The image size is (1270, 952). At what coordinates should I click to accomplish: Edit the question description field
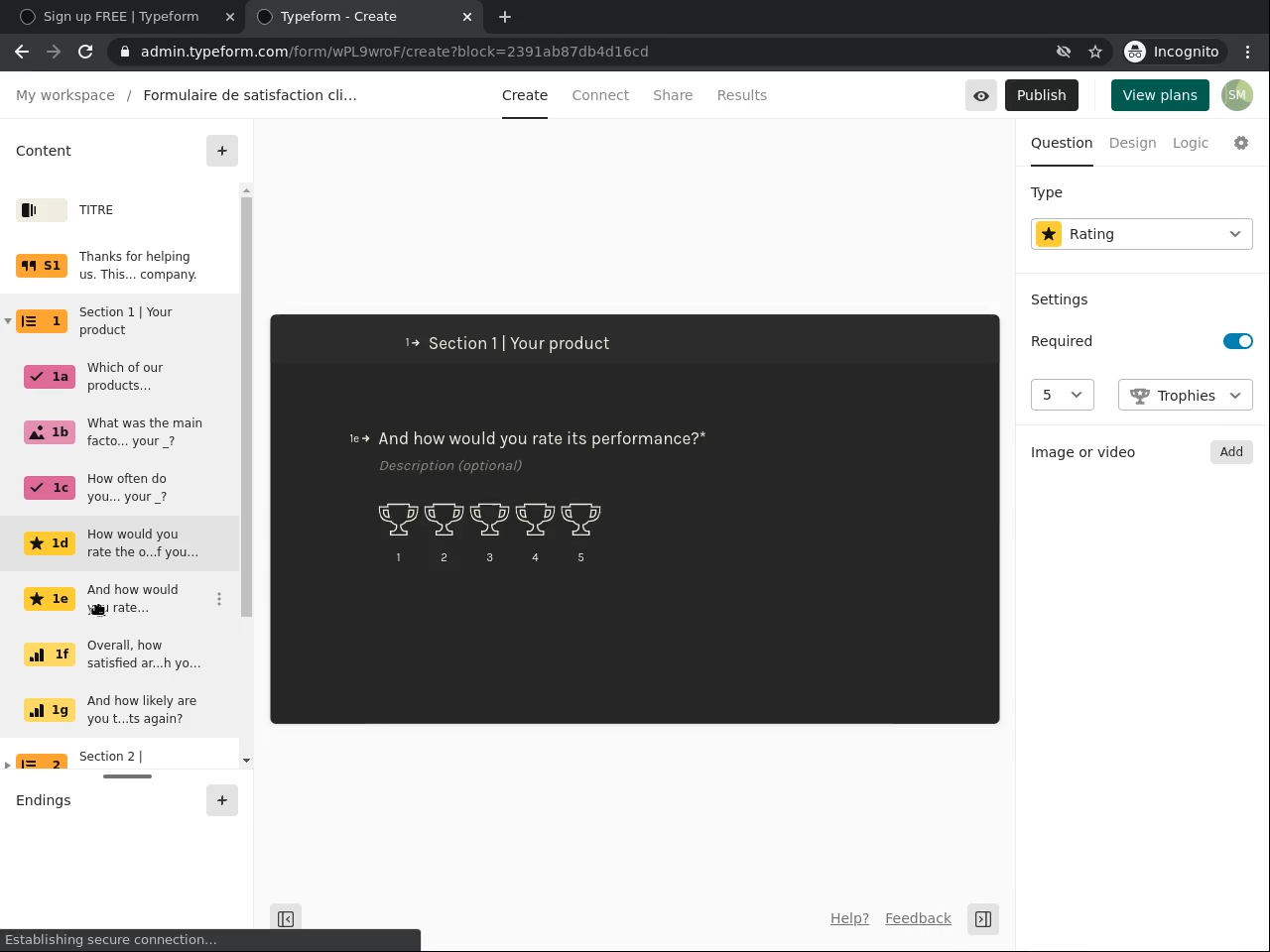[x=450, y=465]
